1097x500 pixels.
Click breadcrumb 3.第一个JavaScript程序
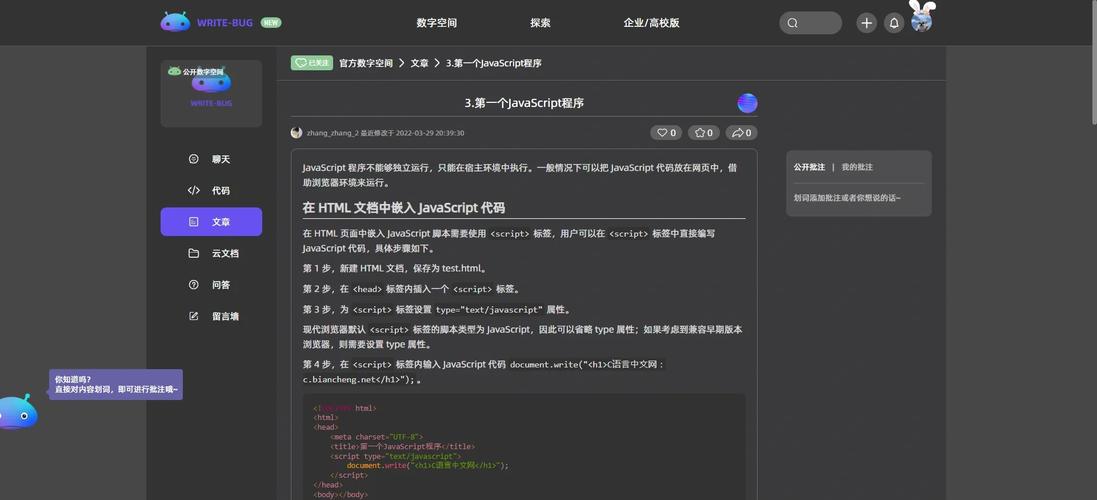[494, 63]
